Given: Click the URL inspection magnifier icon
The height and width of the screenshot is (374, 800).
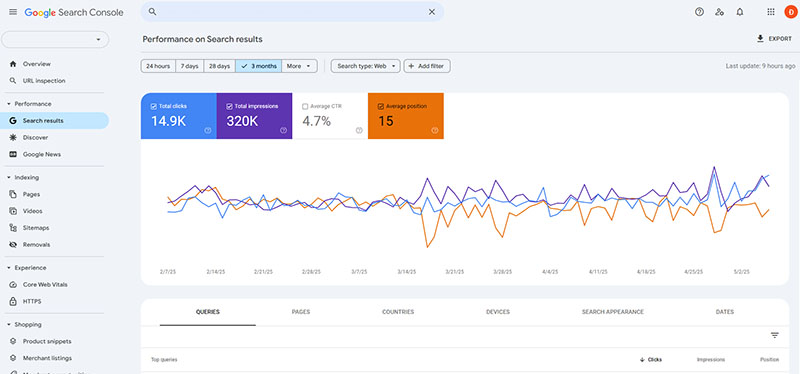Looking at the screenshot, I should tap(13, 81).
